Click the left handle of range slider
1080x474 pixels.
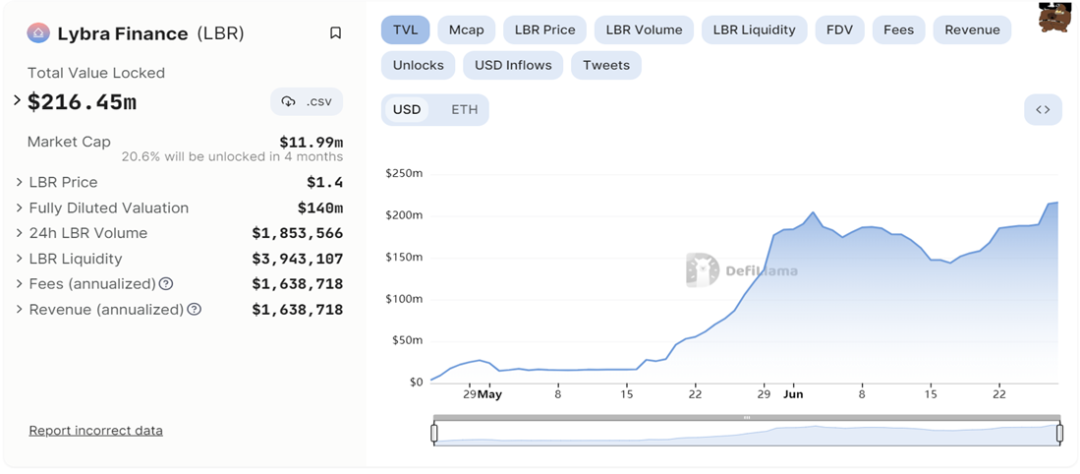click(x=434, y=432)
